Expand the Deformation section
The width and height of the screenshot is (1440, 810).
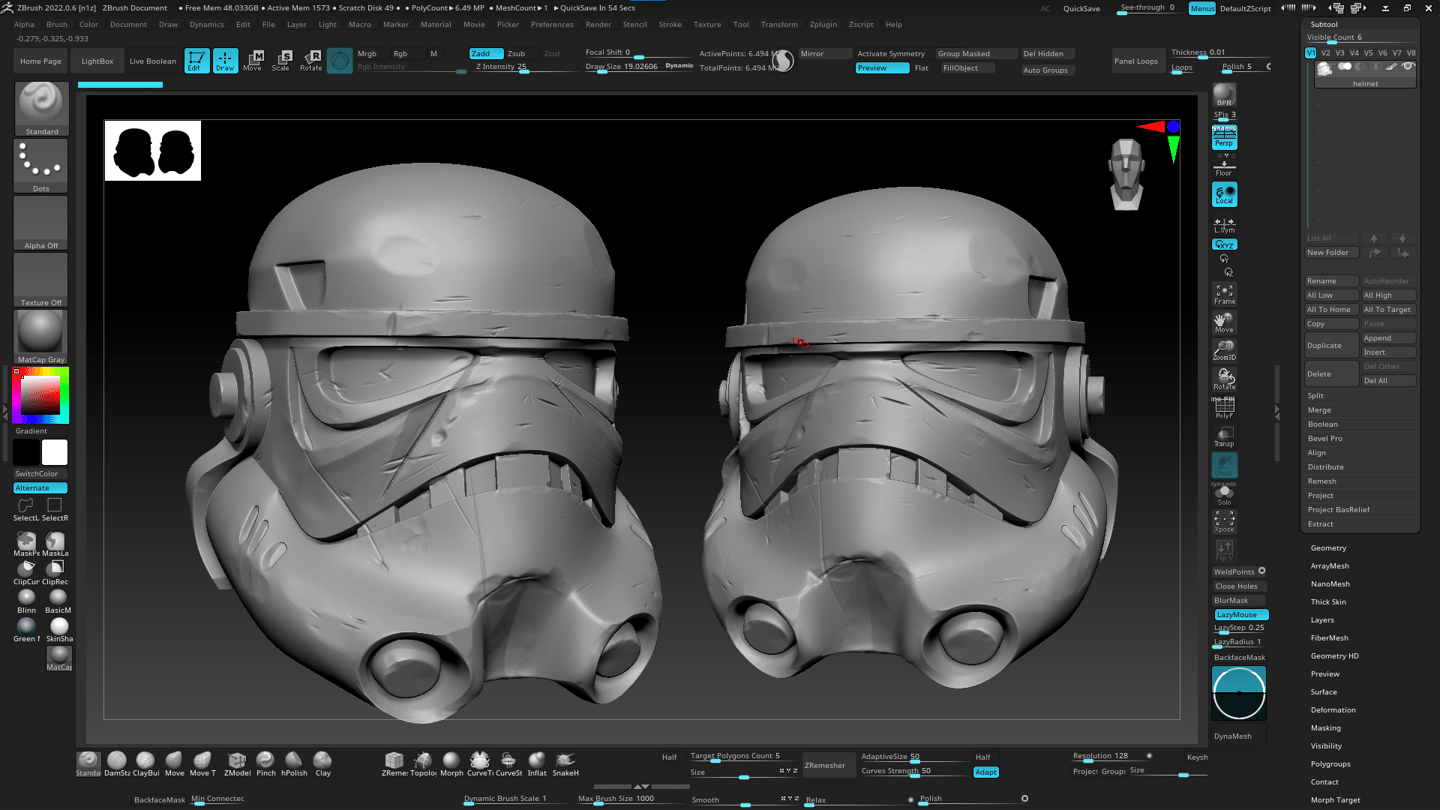pyautogui.click(x=1333, y=710)
